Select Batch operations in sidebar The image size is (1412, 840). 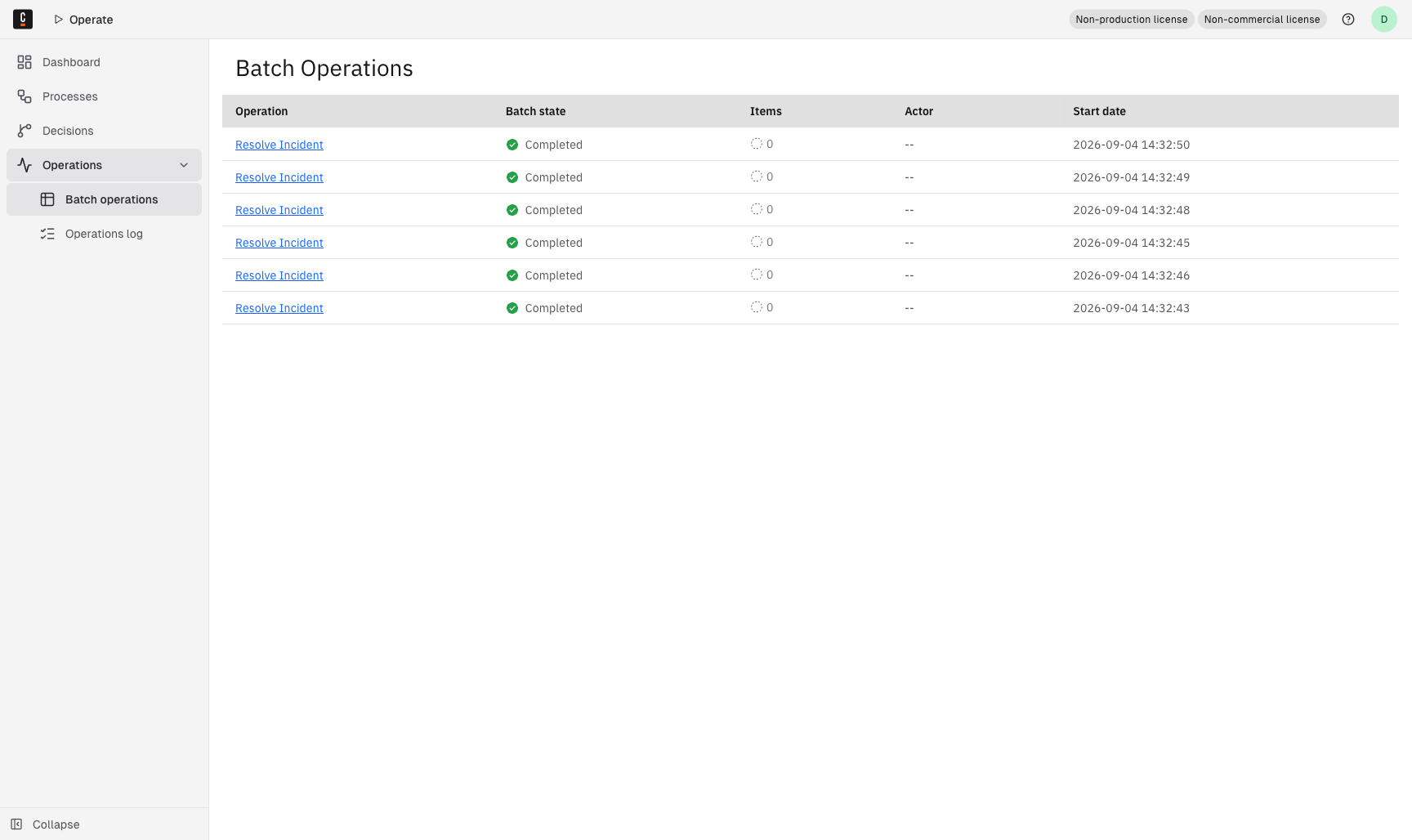coord(104,199)
